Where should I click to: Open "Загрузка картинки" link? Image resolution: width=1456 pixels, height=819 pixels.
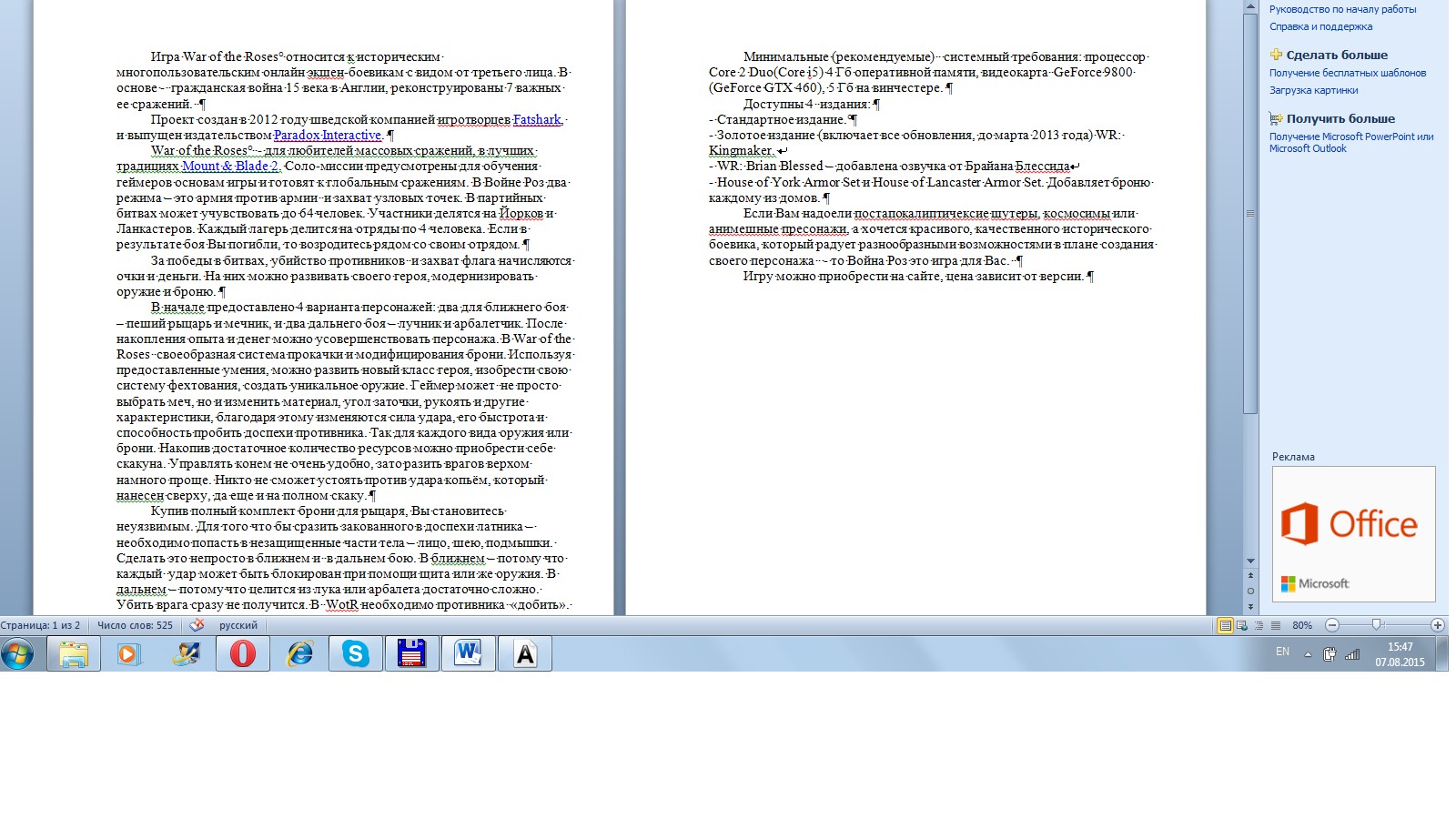[1313, 90]
